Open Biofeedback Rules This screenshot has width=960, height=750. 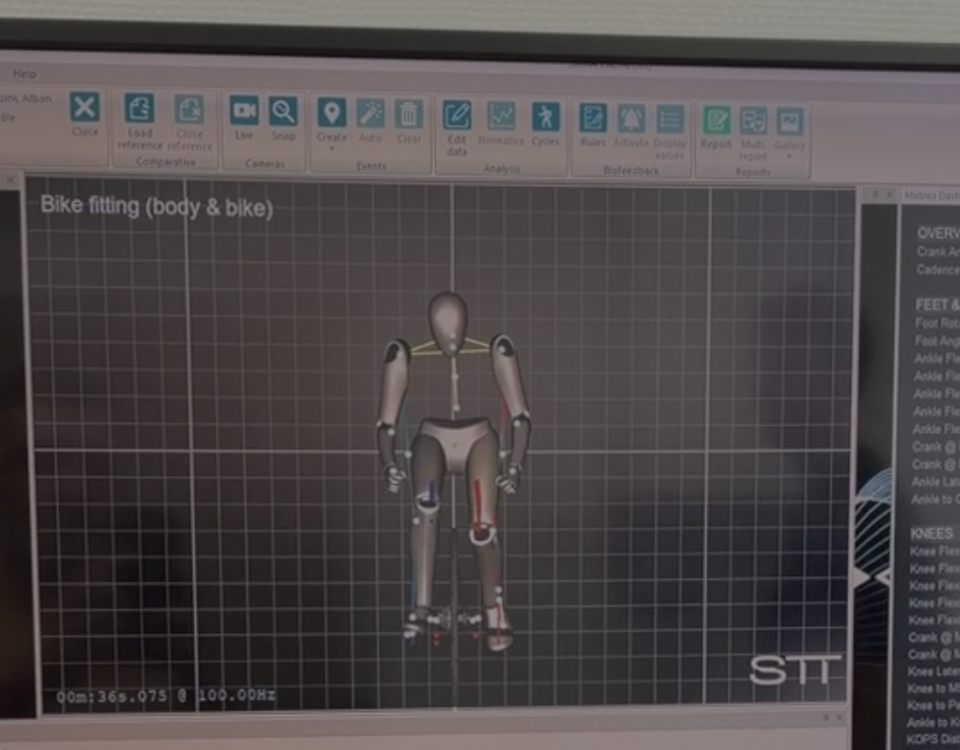pos(593,119)
